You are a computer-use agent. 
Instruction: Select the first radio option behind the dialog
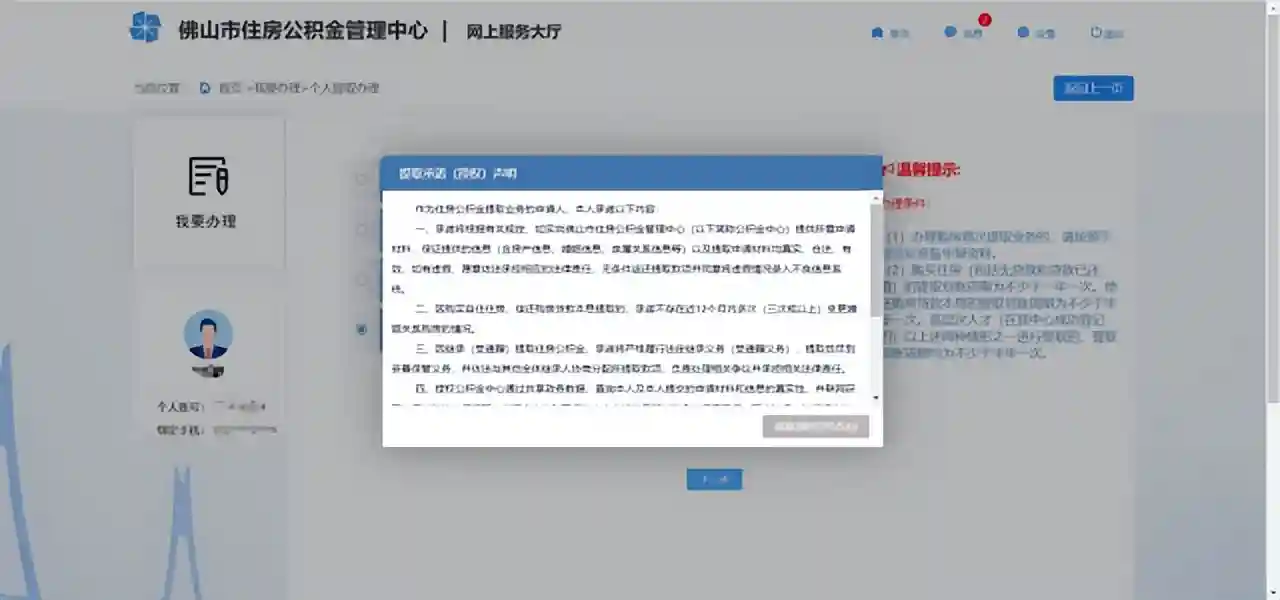(361, 179)
